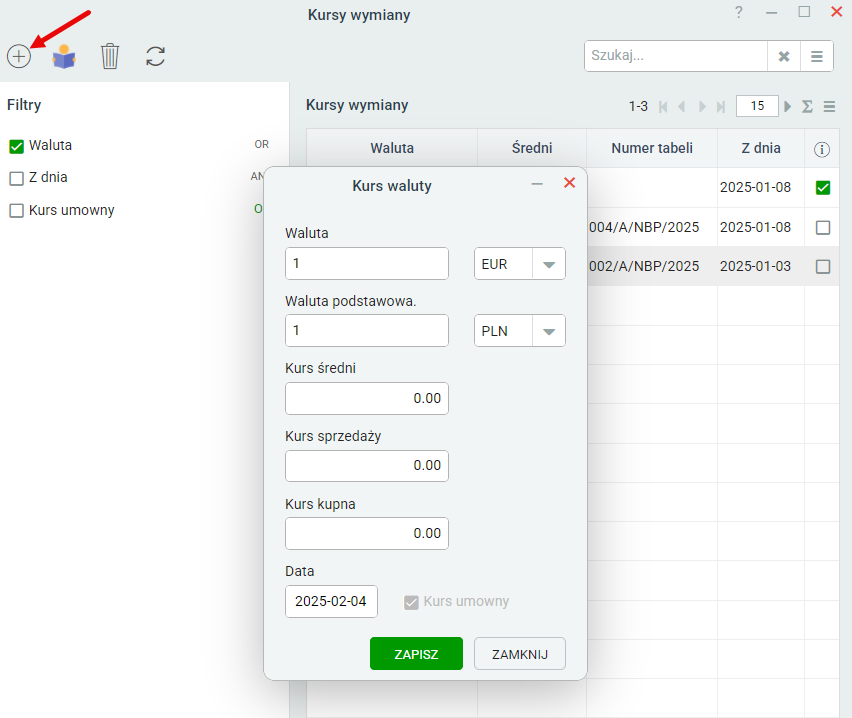Toggle the Waluta filter checkbox
The width and height of the screenshot is (852, 718).
tap(16, 146)
